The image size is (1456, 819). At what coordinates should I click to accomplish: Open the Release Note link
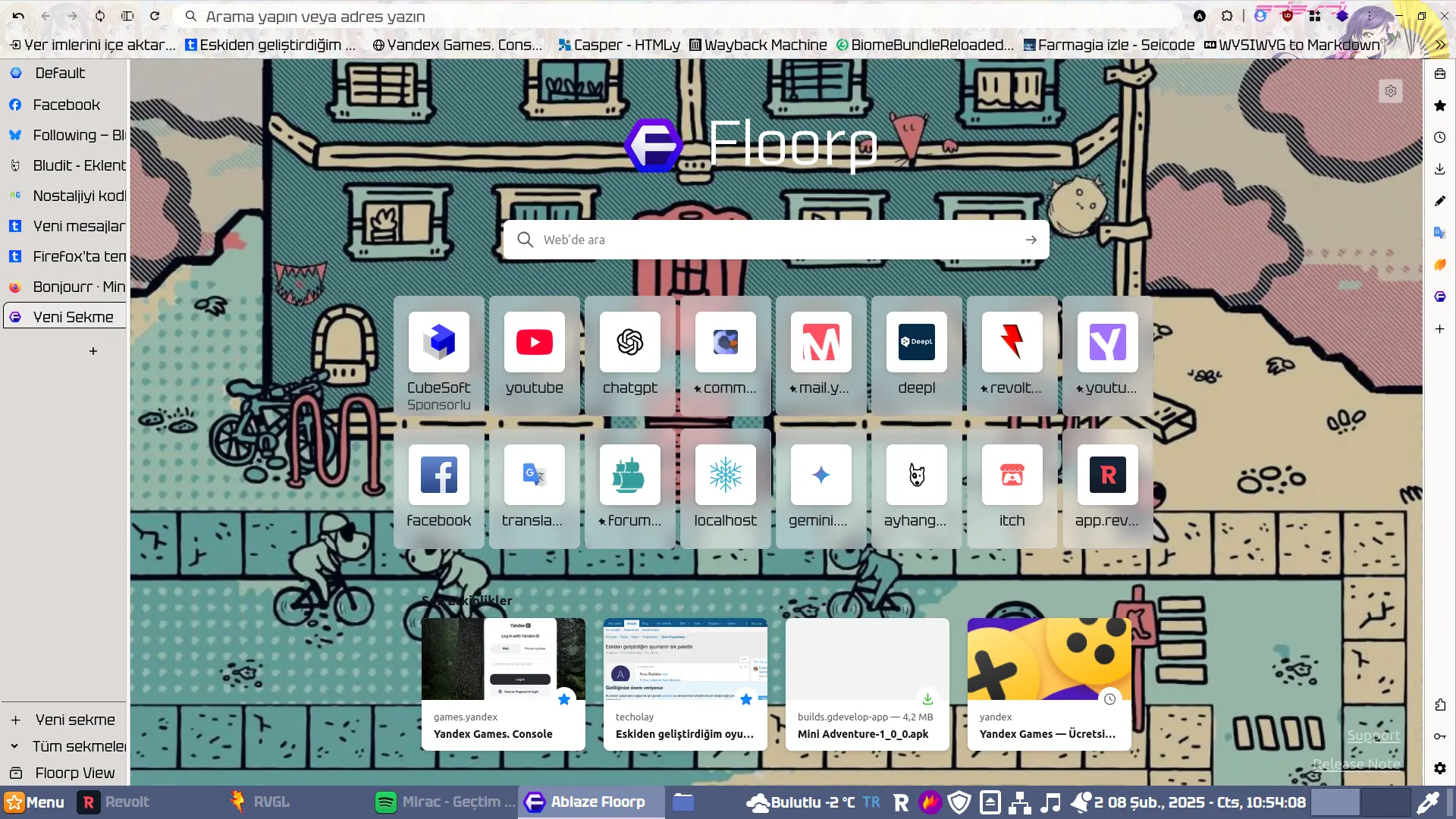[x=1357, y=764]
